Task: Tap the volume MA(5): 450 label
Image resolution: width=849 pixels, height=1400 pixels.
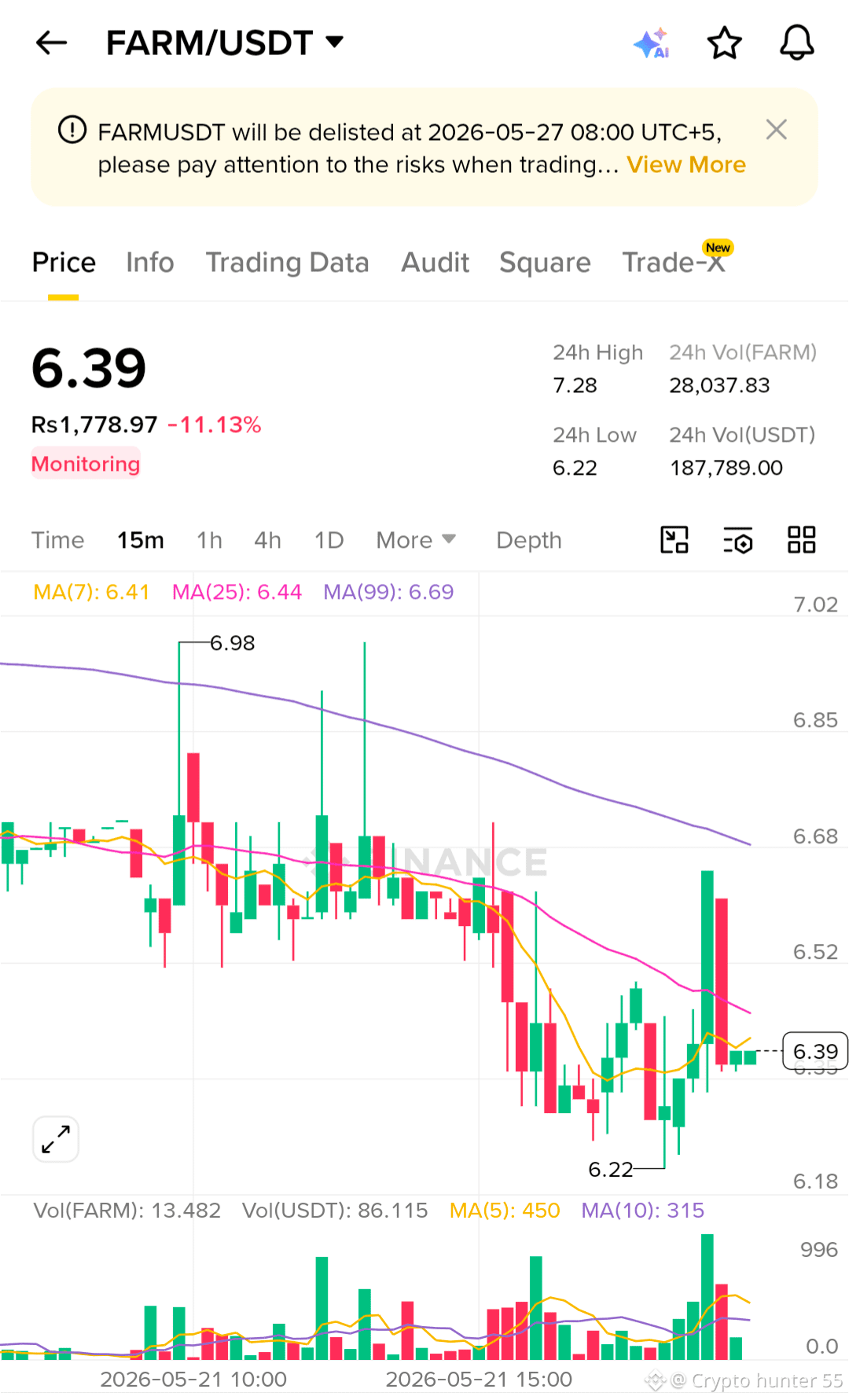Action: 505,1211
